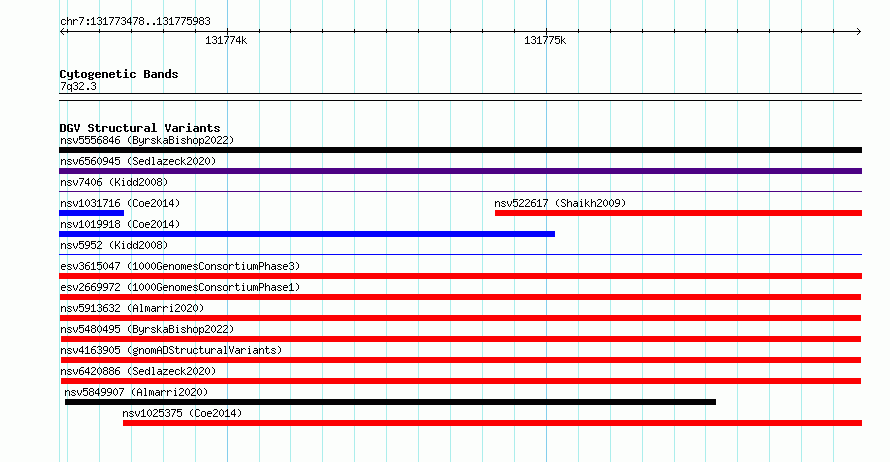Viewport: 890px width, 462px height.
Task: Select the purple nsv6560945 variant bar
Action: click(460, 171)
